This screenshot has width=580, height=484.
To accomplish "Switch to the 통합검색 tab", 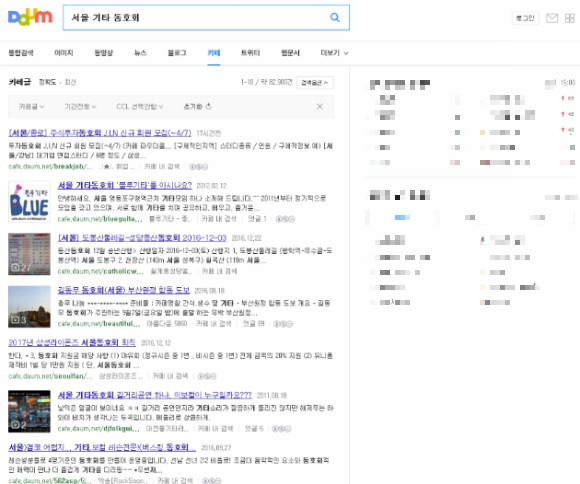I will (x=21, y=53).
